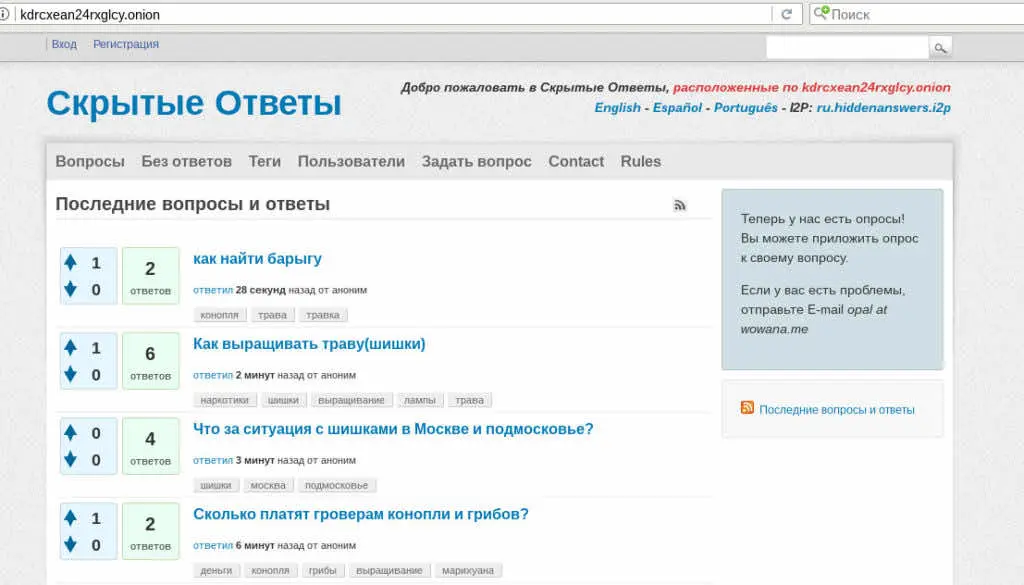Click the orange RSS feed icon in the sidebar
The width and height of the screenshot is (1024, 585).
(x=747, y=408)
